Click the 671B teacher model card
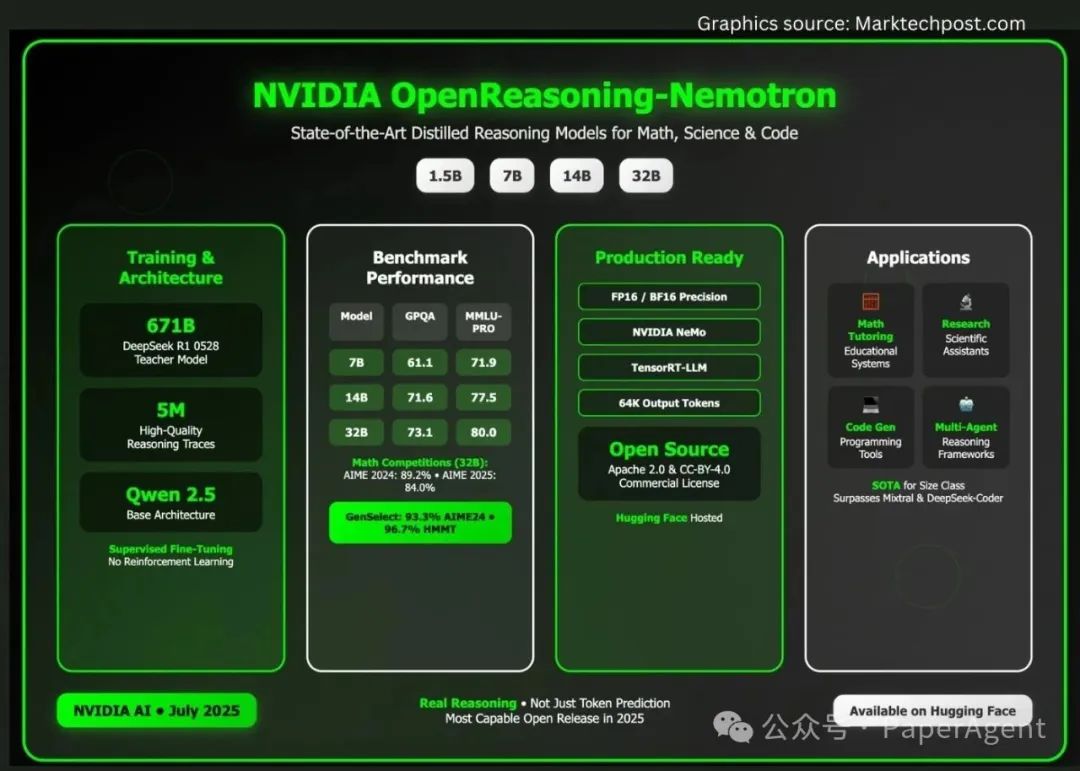1080x771 pixels. coord(171,340)
